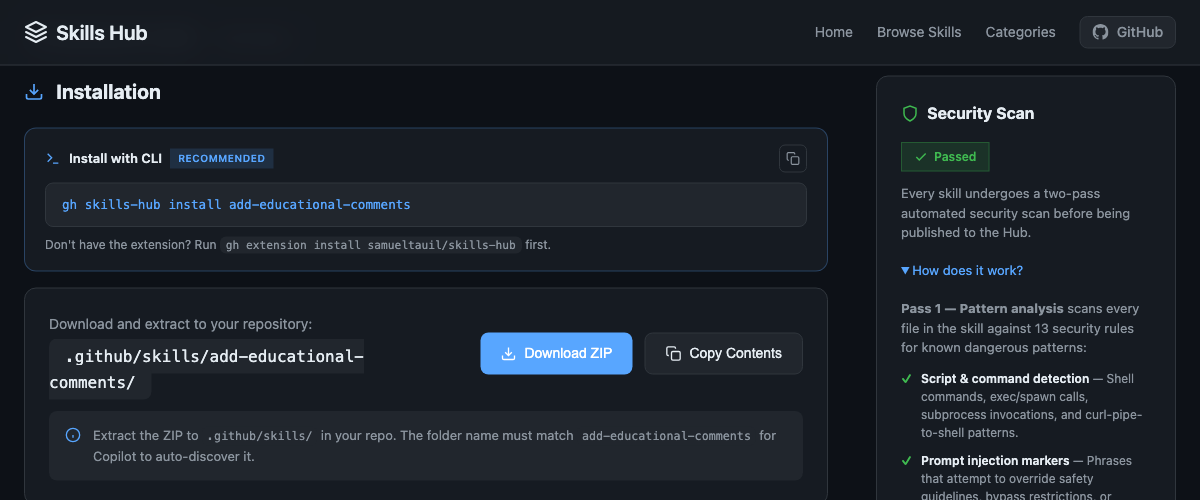Viewport: 1200px width, 500px height.
Task: Click the Script & command detection text
Action: tap(1005, 379)
